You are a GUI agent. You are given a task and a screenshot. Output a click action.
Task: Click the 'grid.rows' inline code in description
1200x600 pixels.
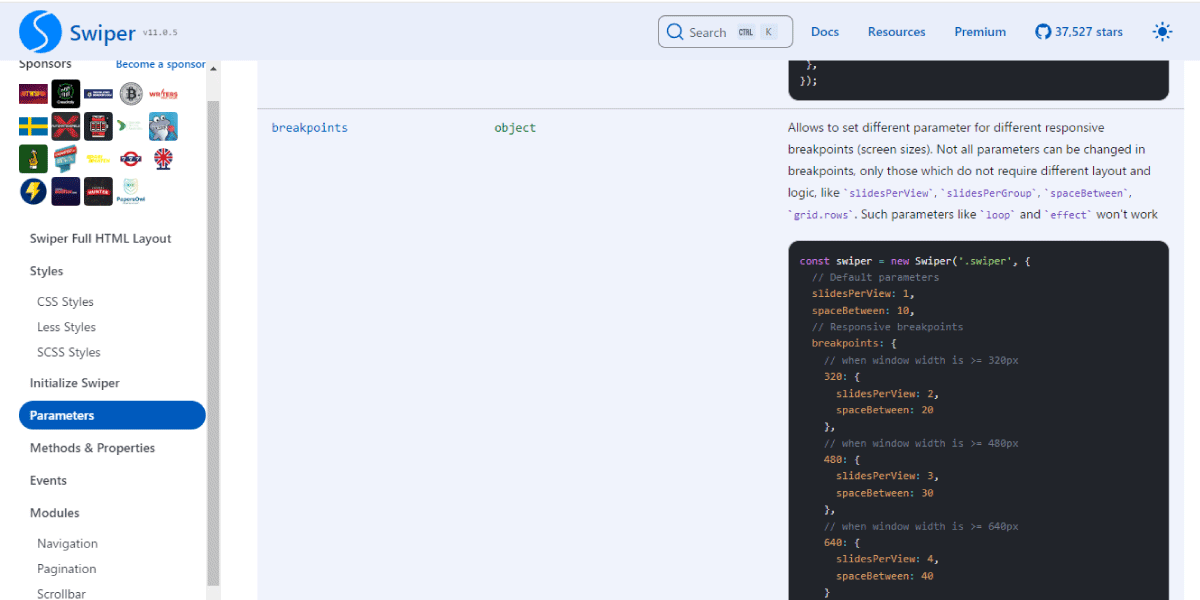click(x=821, y=215)
